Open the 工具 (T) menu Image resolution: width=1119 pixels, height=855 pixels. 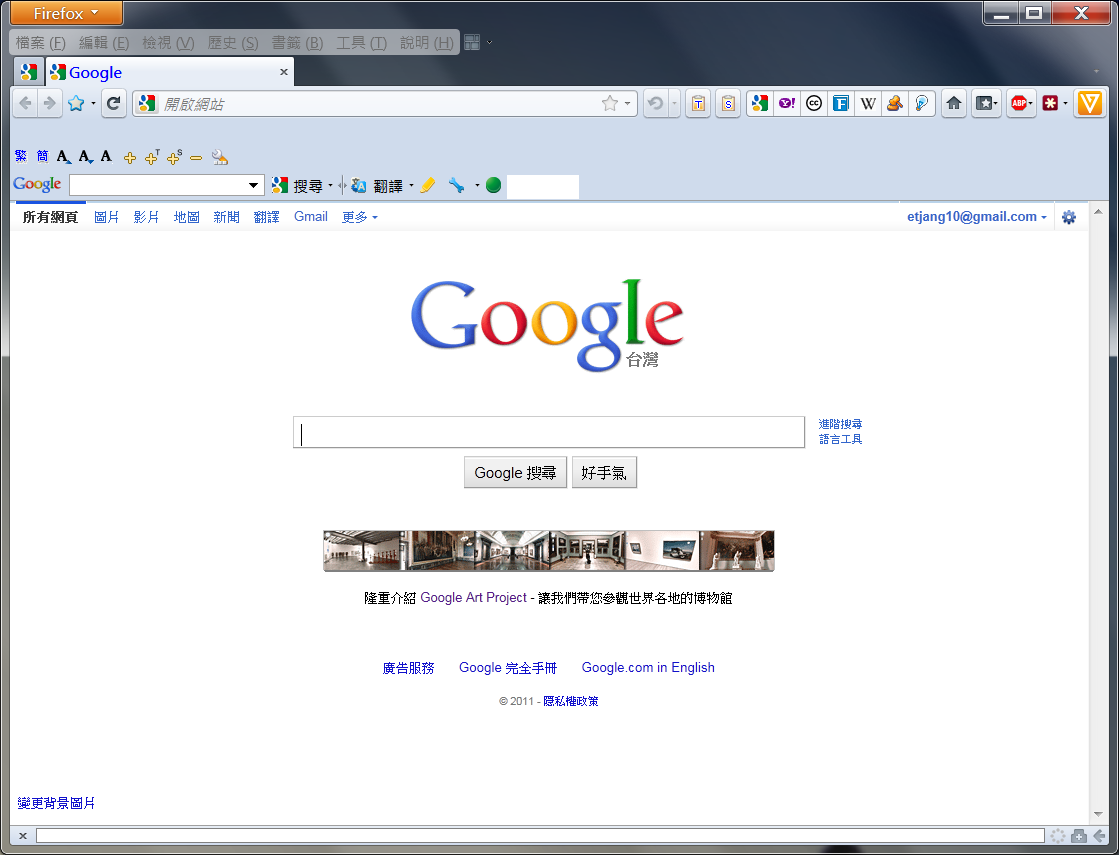(361, 43)
